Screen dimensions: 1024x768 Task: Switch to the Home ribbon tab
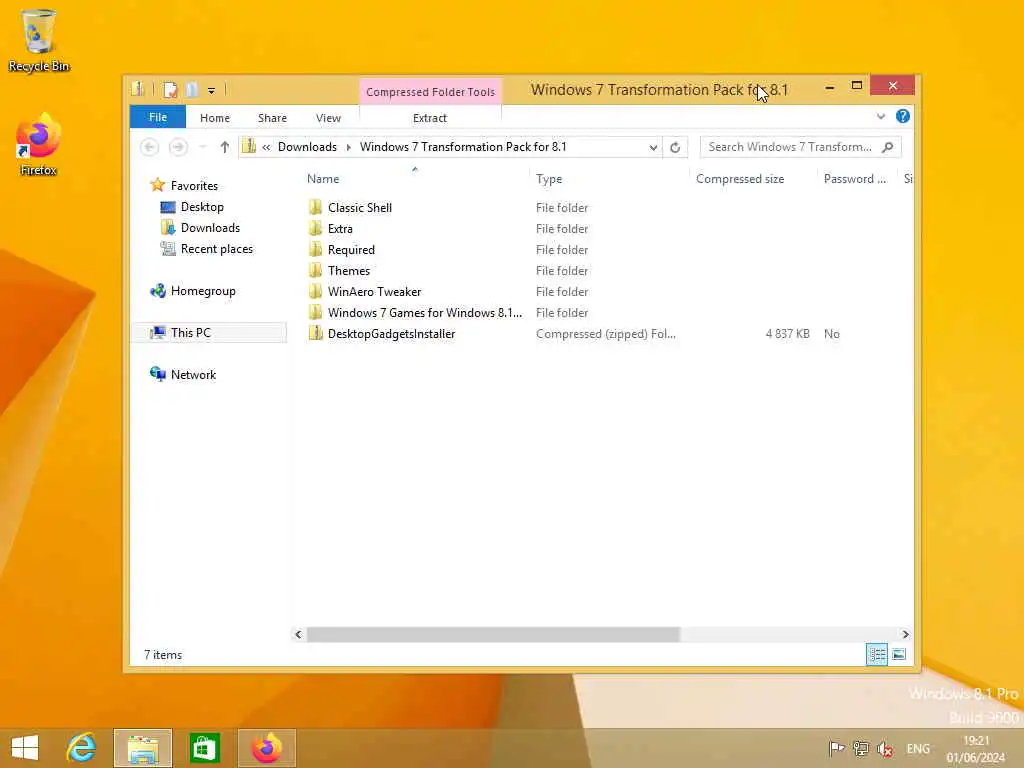pyautogui.click(x=215, y=118)
